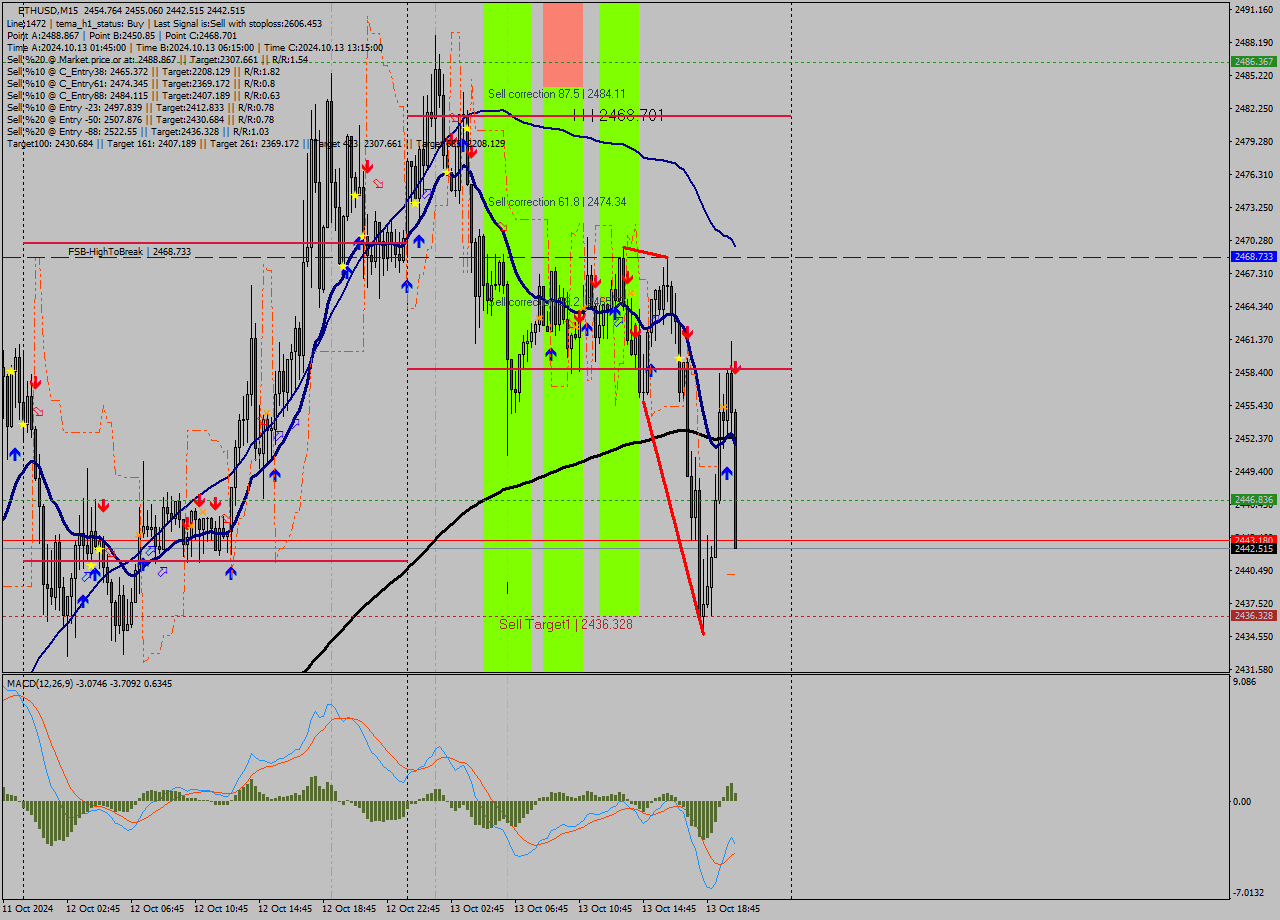Click the red 2436.328 price tag

(1254, 616)
